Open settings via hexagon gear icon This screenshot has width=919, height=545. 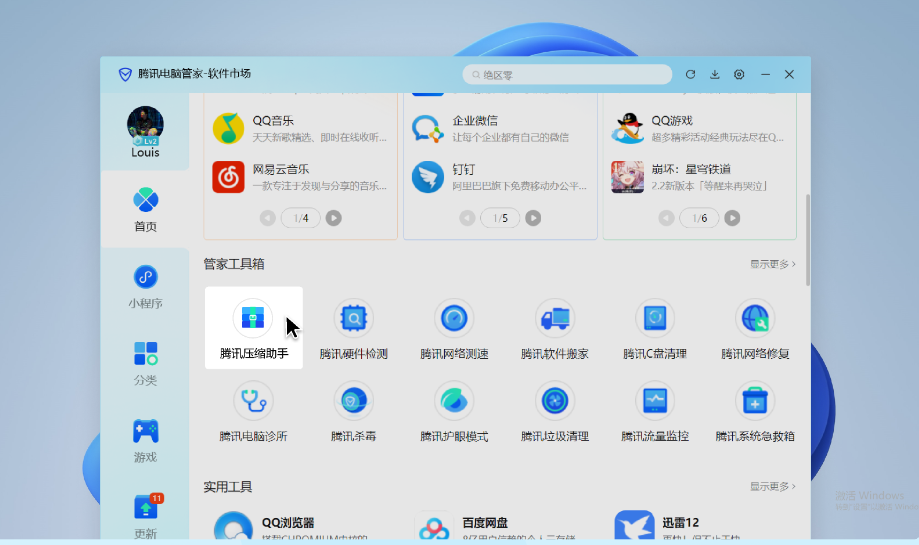tap(739, 74)
